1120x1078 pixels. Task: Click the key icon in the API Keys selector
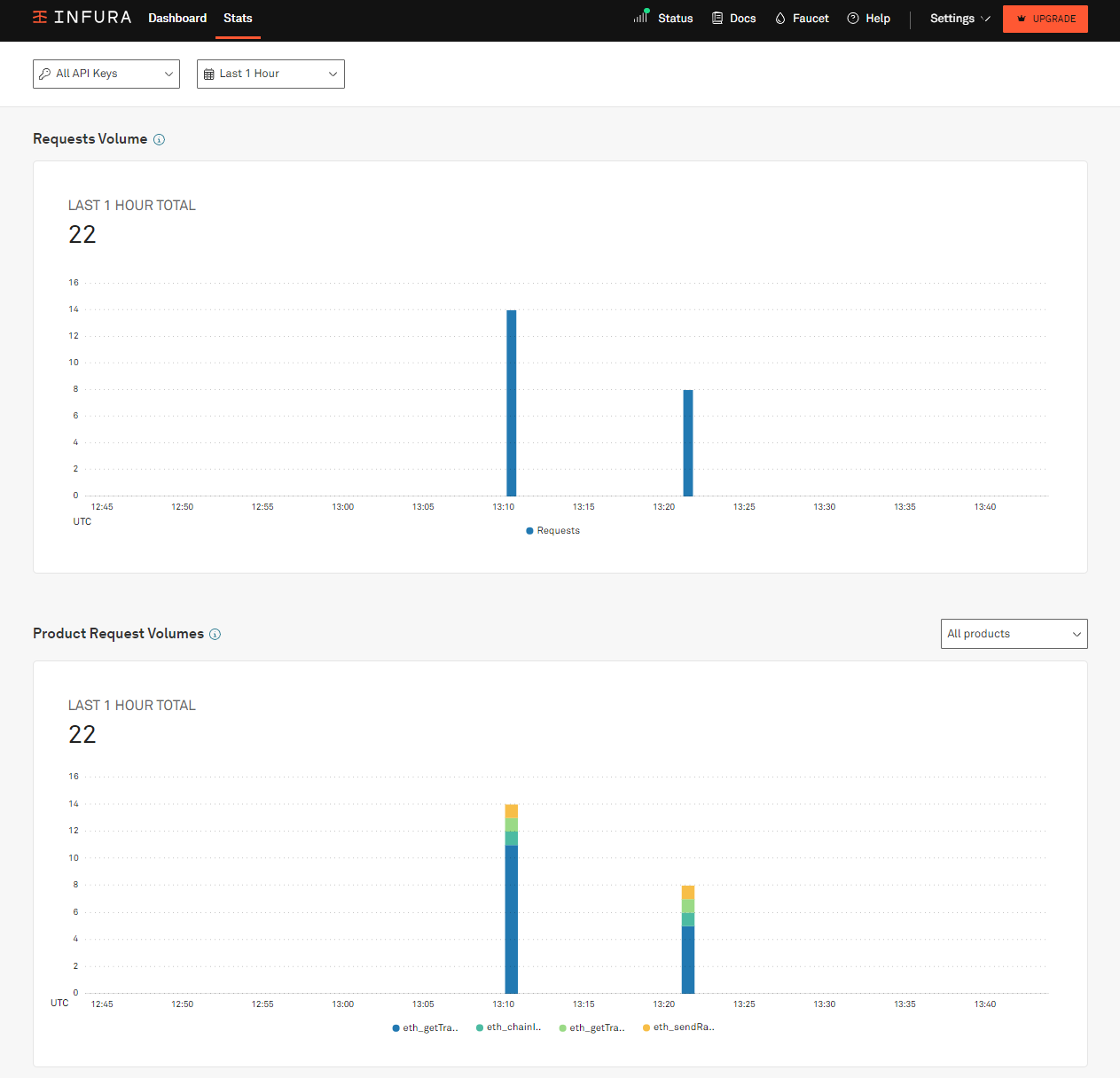coord(45,74)
